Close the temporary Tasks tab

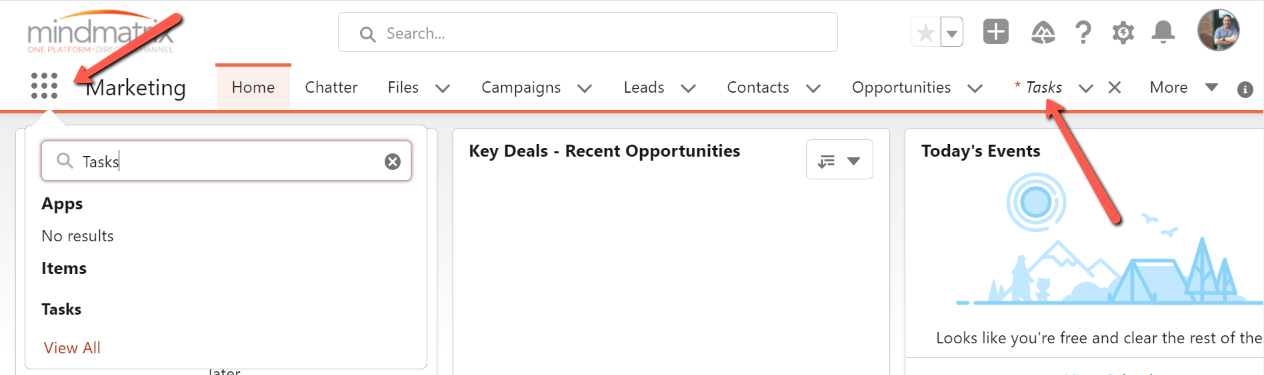[x=1114, y=87]
